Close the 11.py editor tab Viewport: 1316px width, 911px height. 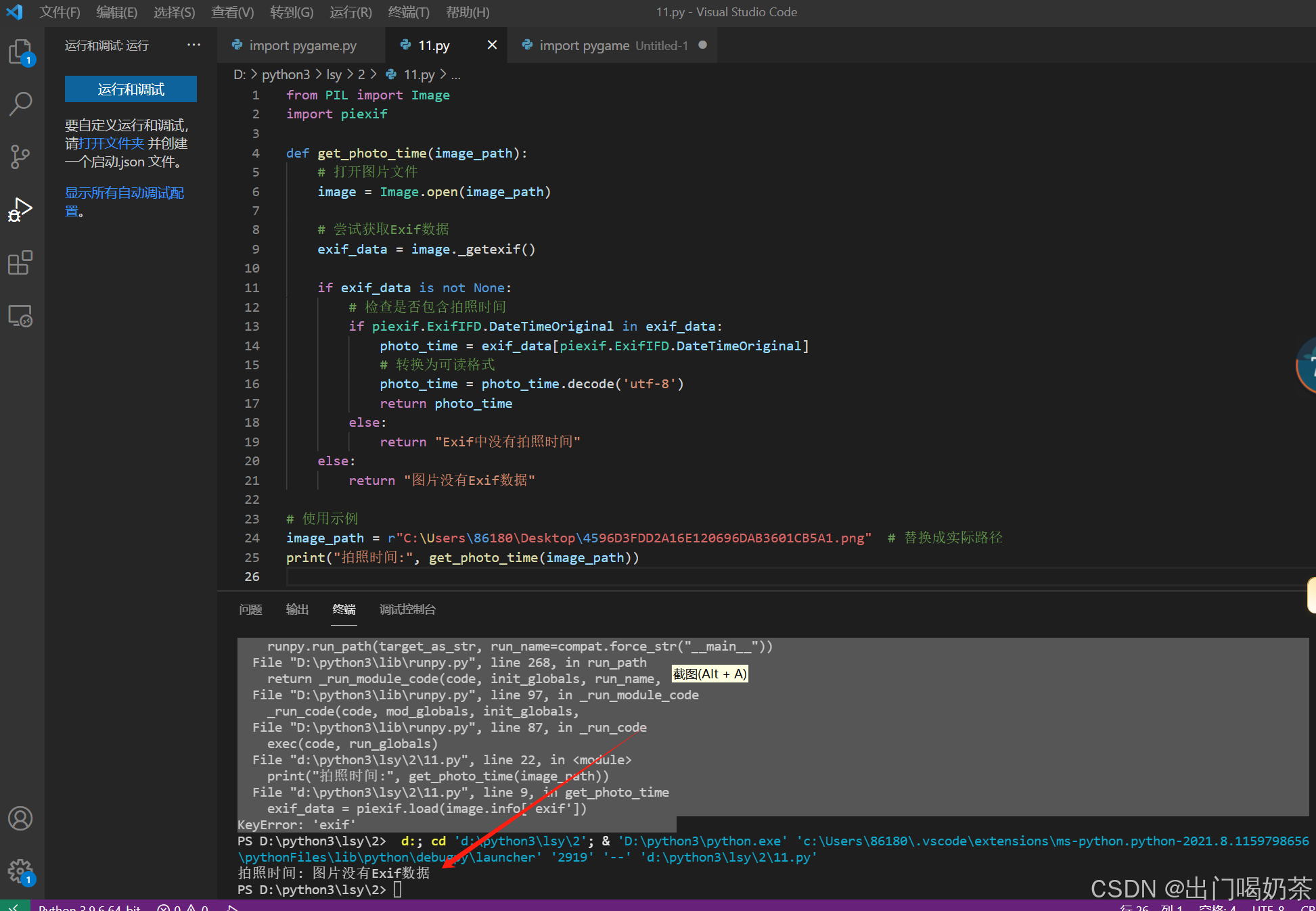(492, 45)
